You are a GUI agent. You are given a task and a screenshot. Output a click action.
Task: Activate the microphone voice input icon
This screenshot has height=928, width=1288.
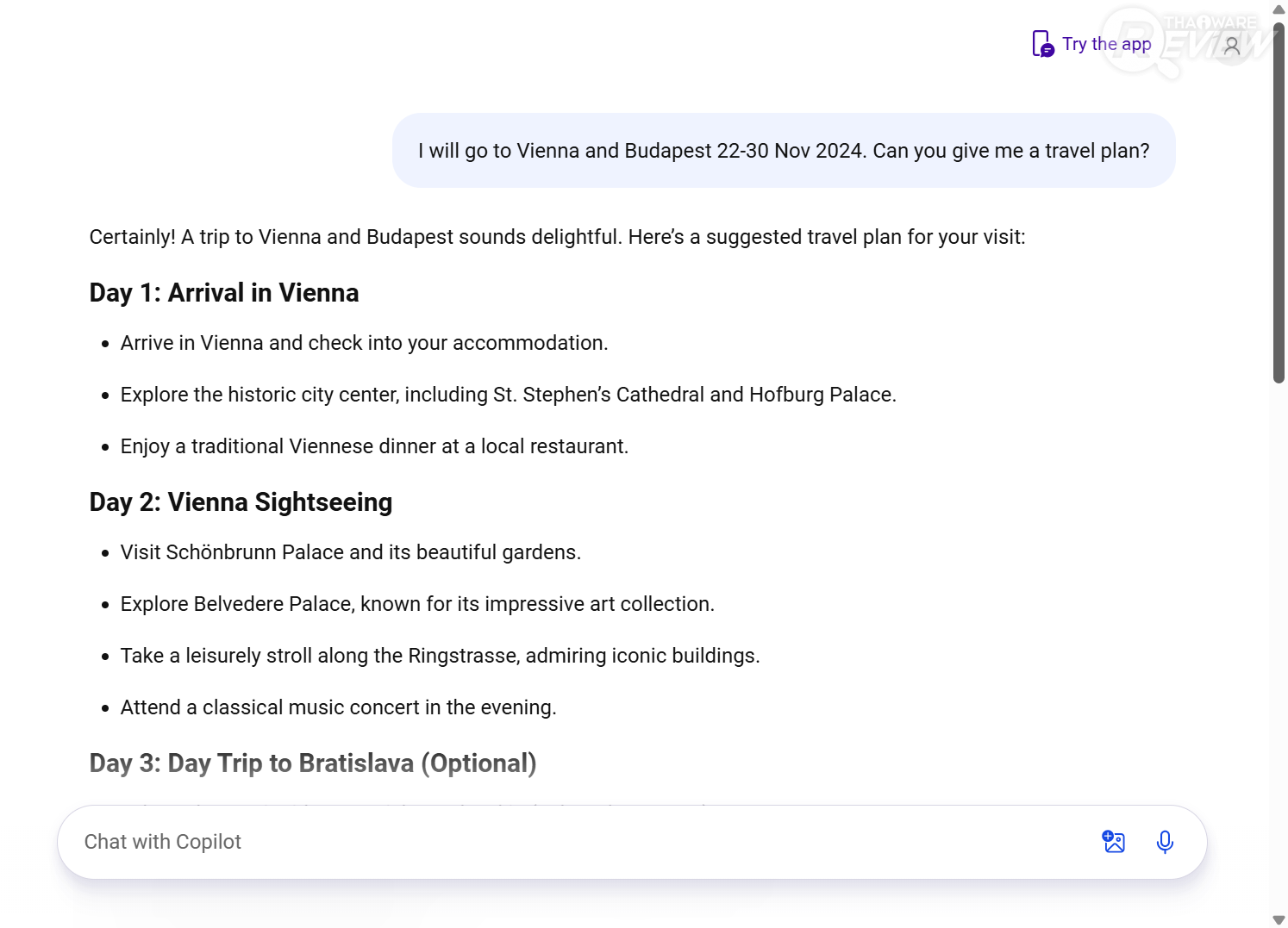1165,842
